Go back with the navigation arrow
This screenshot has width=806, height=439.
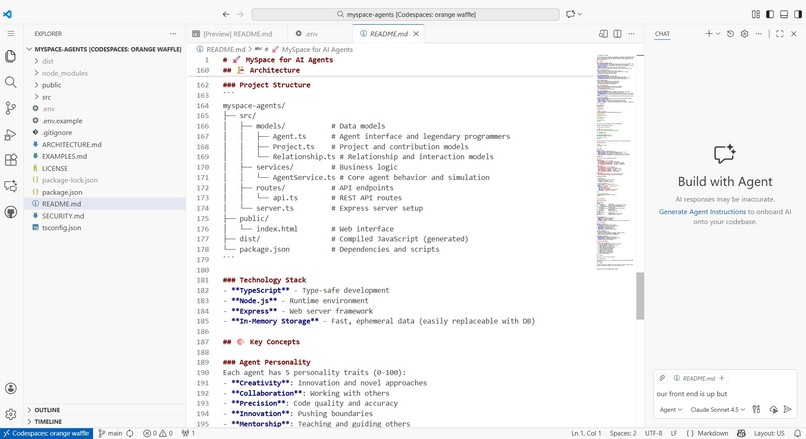[226, 14]
